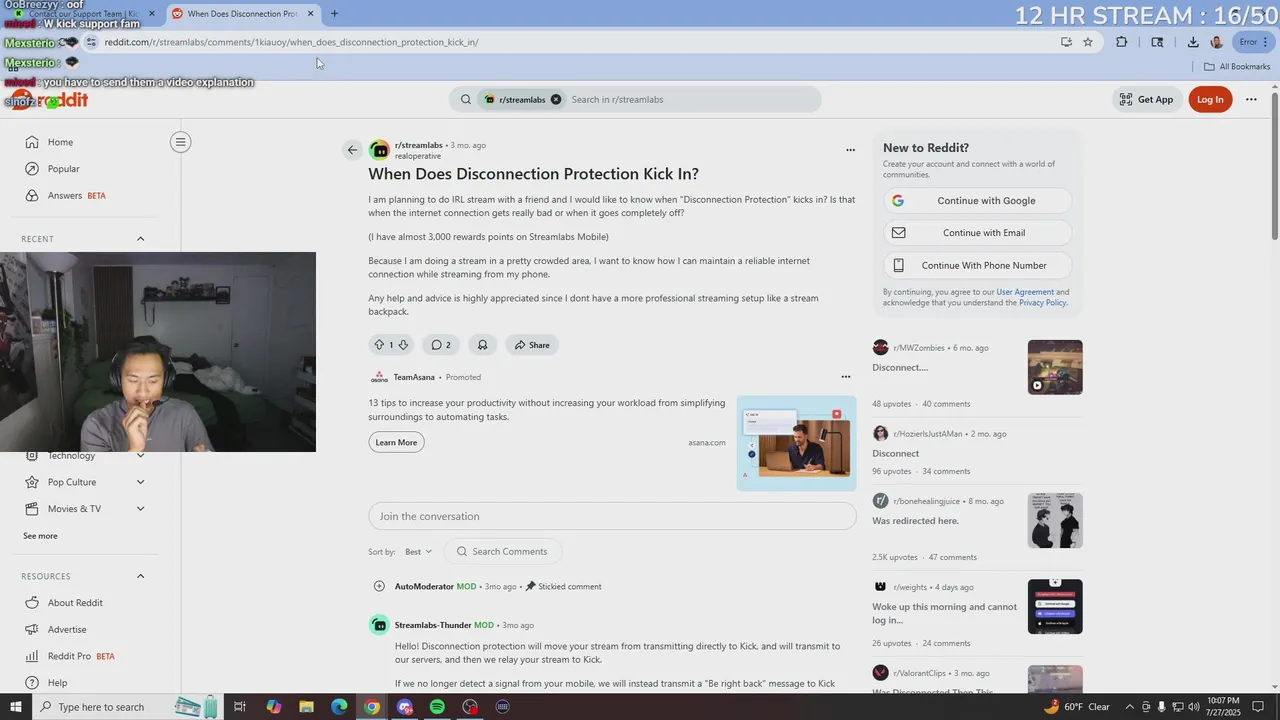Open About Reddit in the sidebar

coord(75,603)
